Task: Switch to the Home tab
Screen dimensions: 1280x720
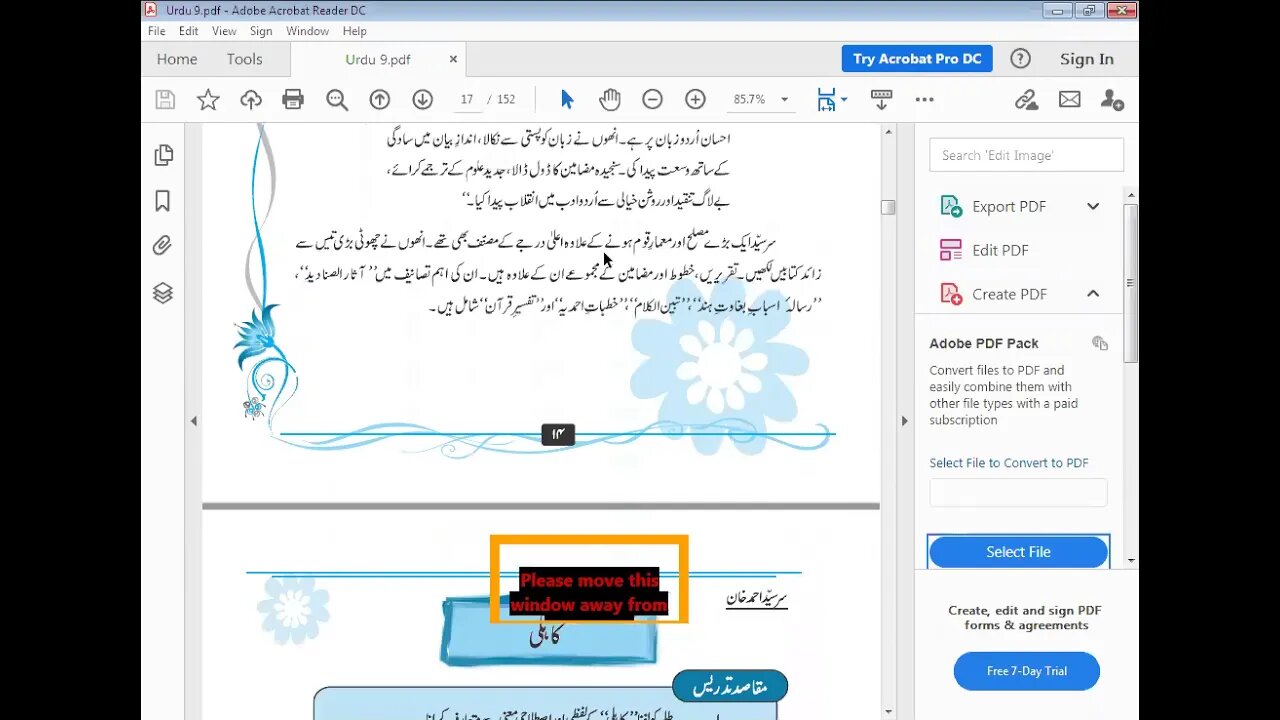Action: click(x=177, y=59)
